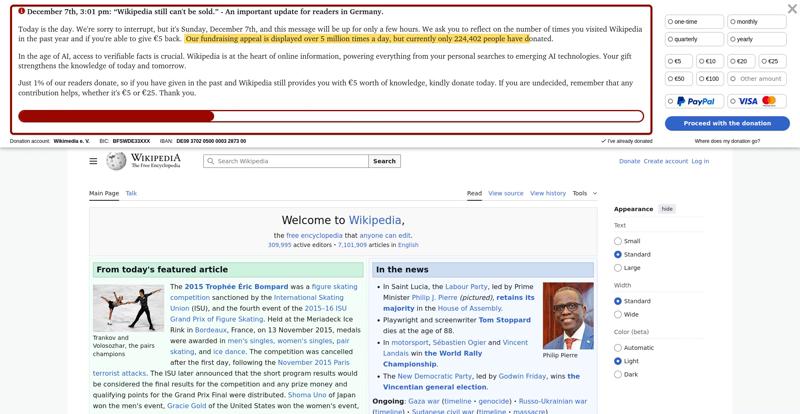Click Proceed with the donation button
Image resolution: width=800 pixels, height=414 pixels.
[727, 123]
